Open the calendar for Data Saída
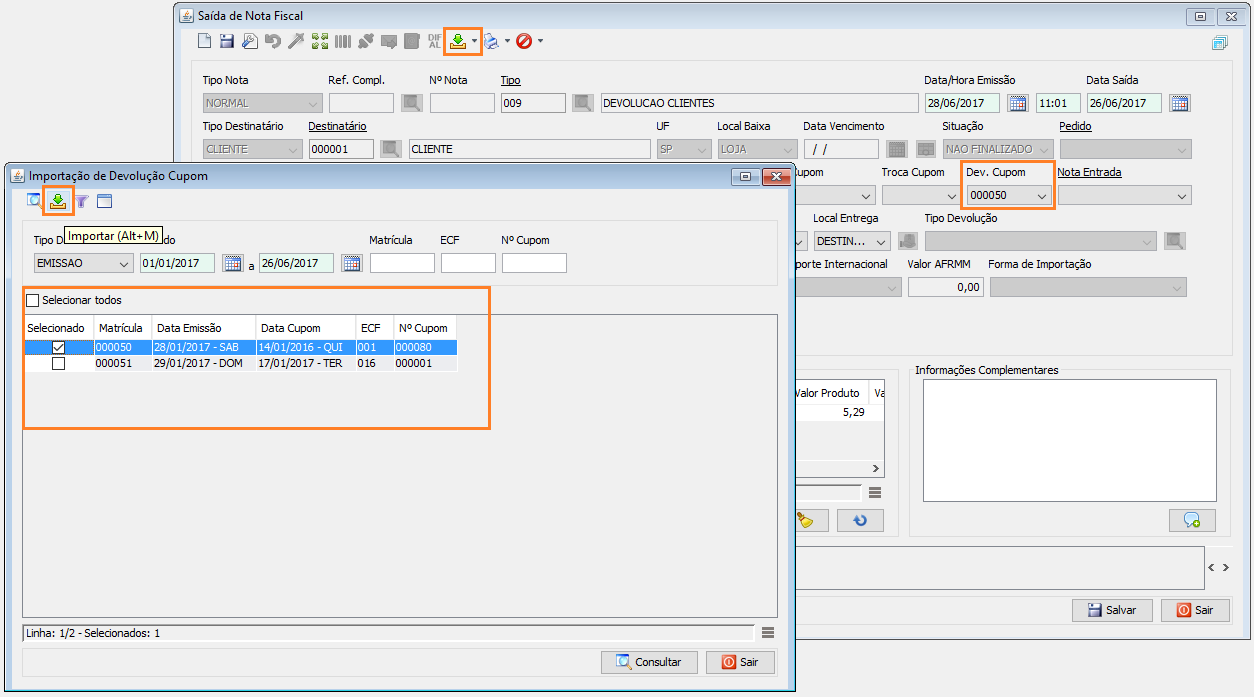Viewport: 1254px width, 697px height. (x=1180, y=102)
